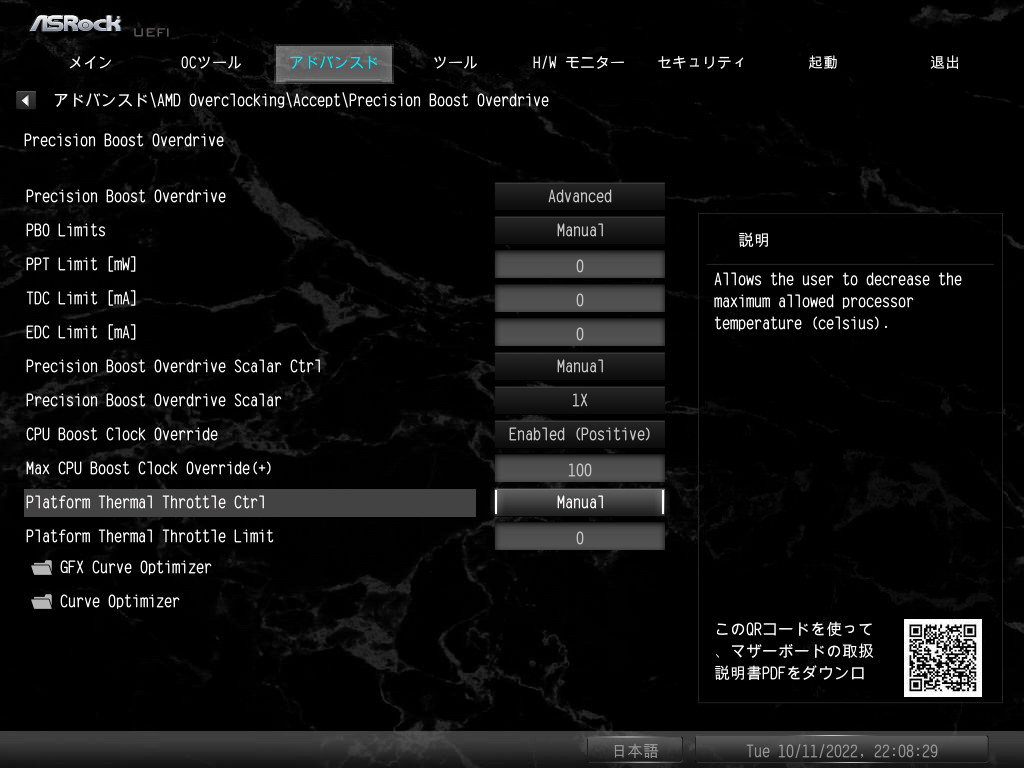Select the EDC Limit [mA] label
Image resolution: width=1024 pixels, height=768 pixels.
tap(81, 332)
